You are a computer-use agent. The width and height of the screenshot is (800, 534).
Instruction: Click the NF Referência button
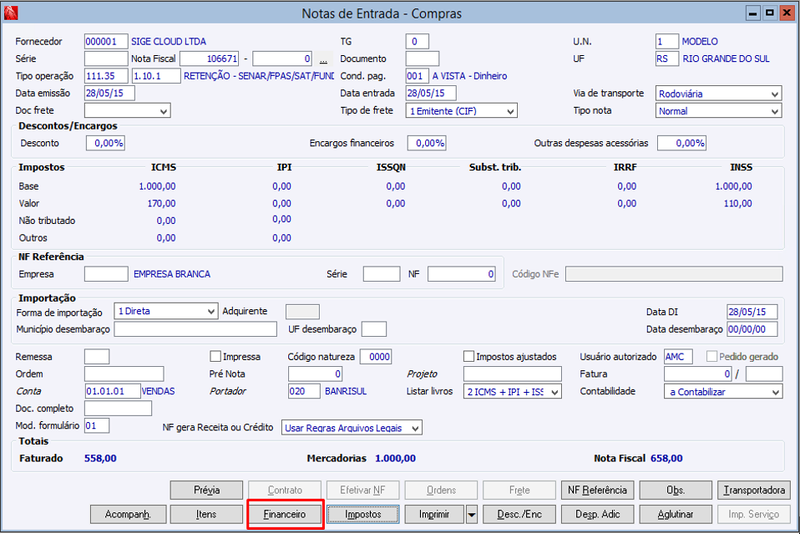tap(597, 490)
